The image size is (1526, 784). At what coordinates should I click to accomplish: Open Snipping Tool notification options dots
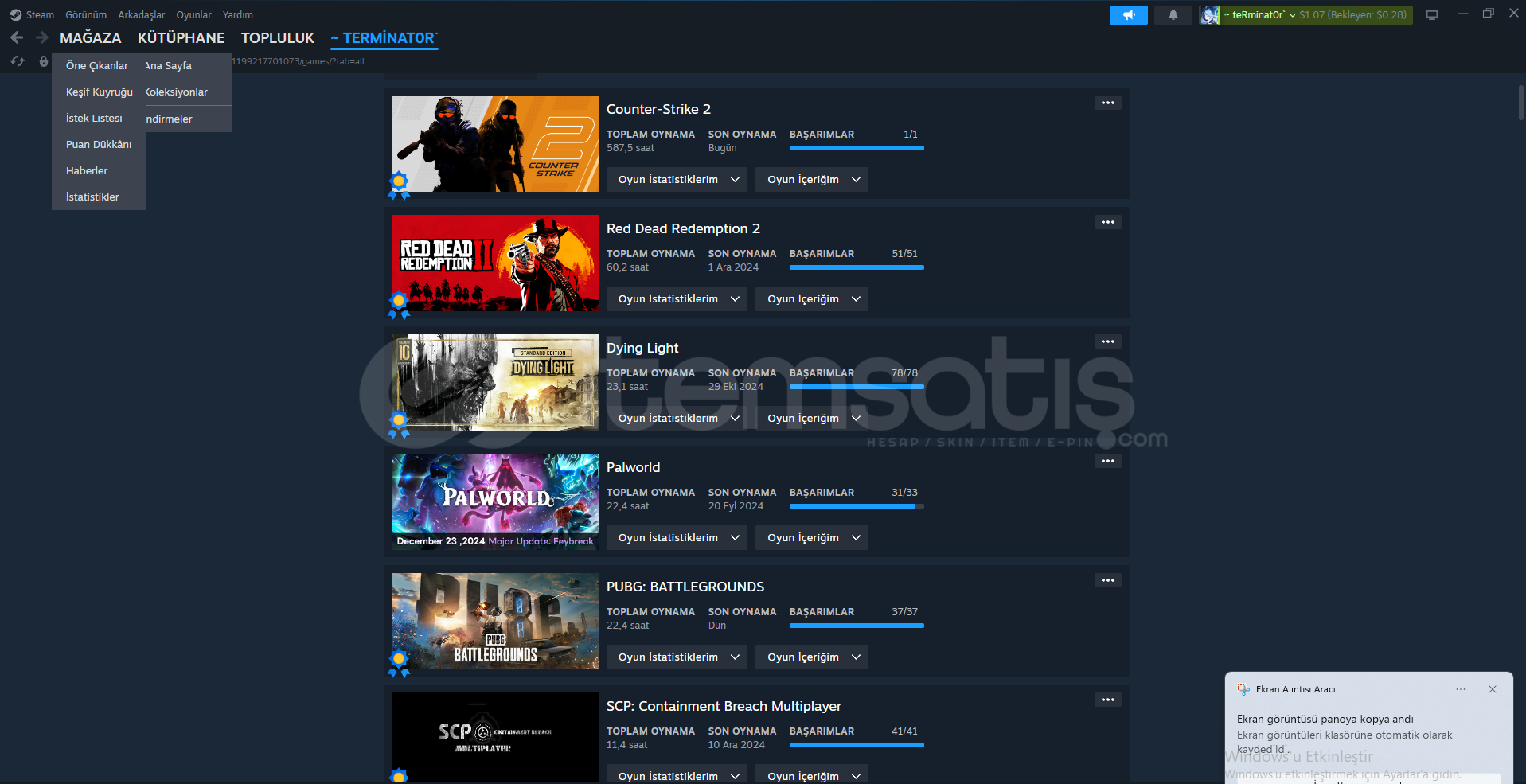tap(1461, 689)
